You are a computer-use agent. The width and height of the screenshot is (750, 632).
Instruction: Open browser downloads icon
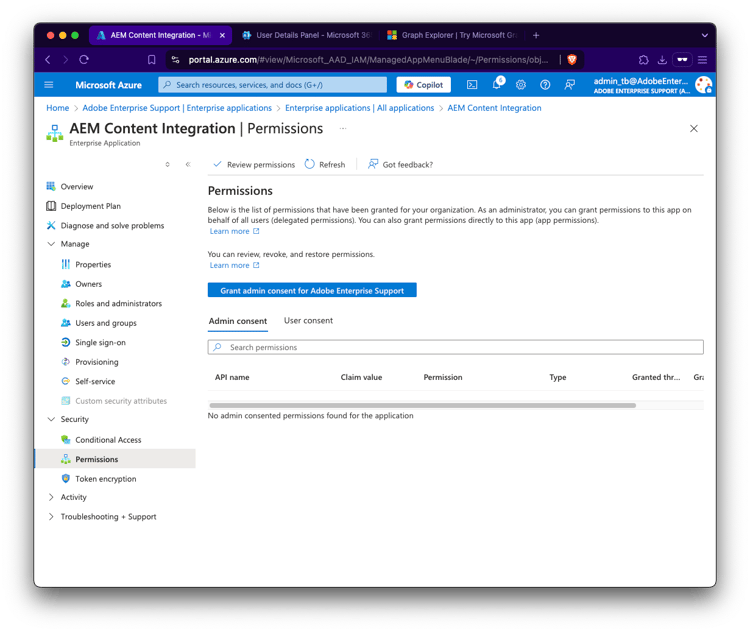pos(662,59)
